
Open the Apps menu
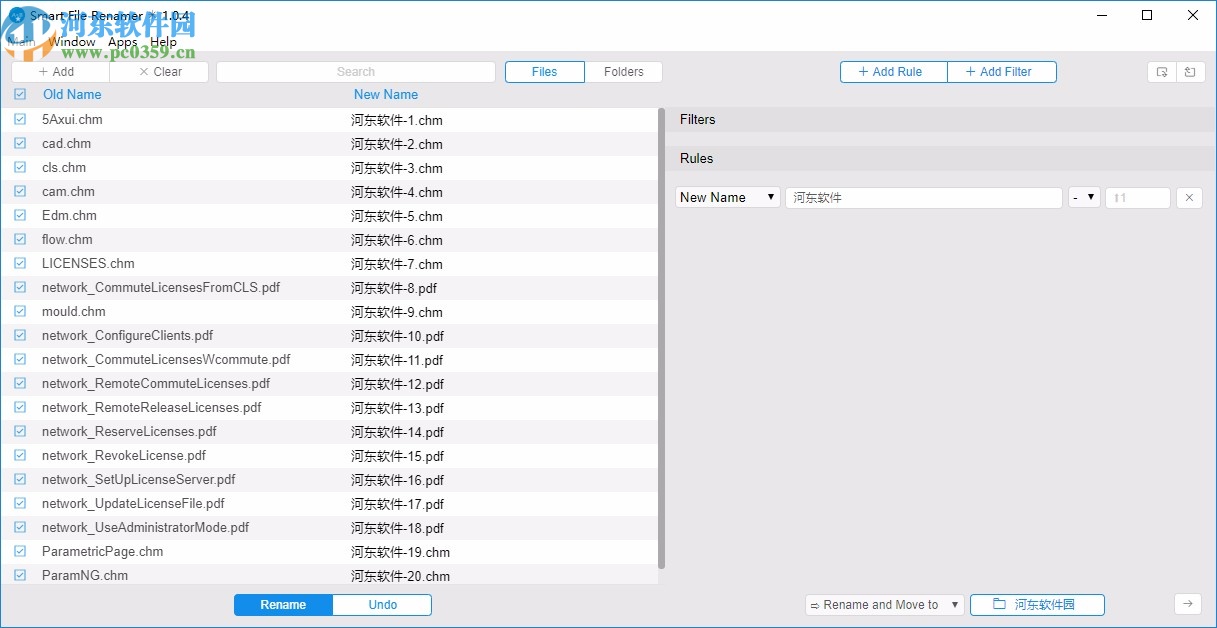tap(121, 41)
